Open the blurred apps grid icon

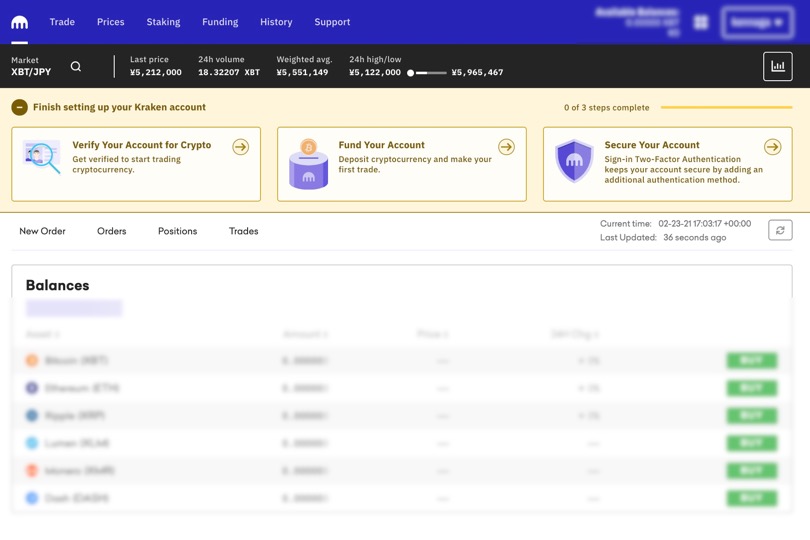tap(701, 22)
